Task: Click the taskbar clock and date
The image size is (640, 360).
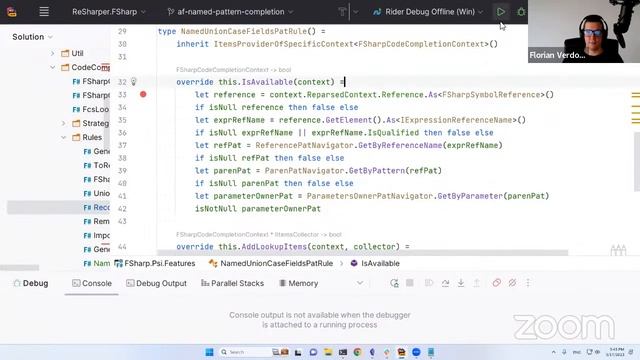Action: [615, 352]
